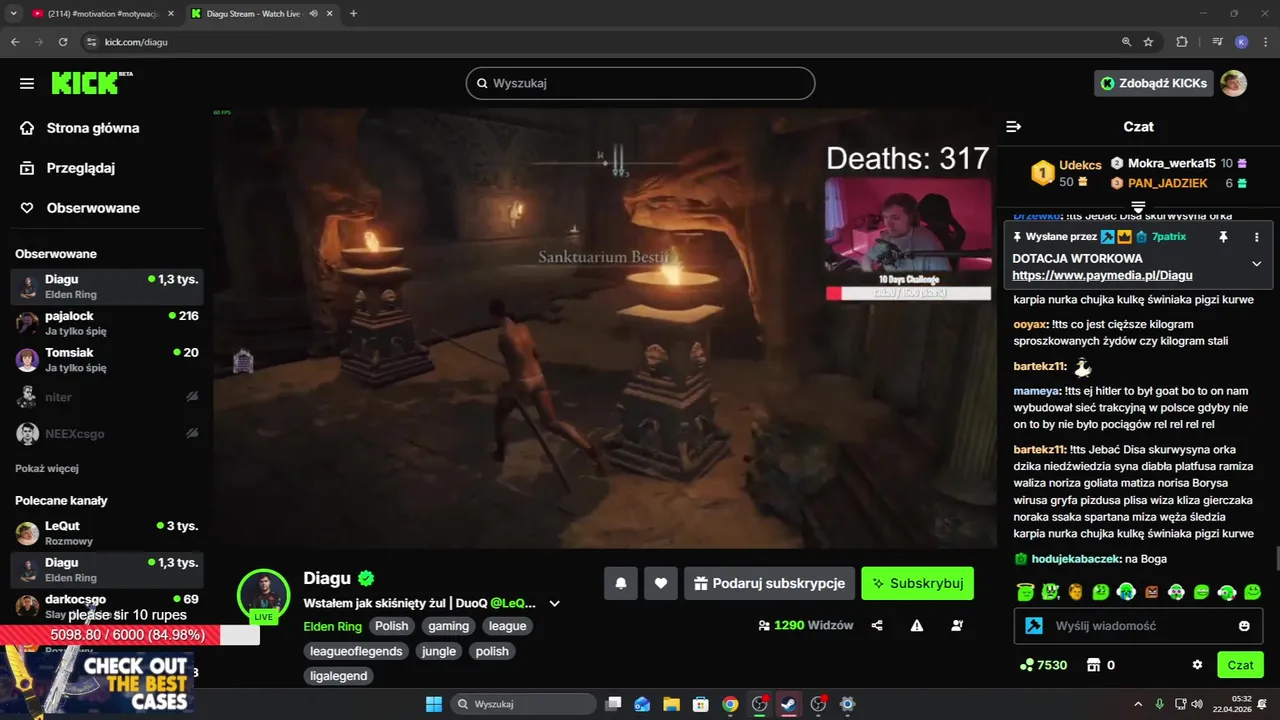This screenshot has width=1280, height=720.
Task: Open Przeglądaj in sidebar
Action: [68, 168]
